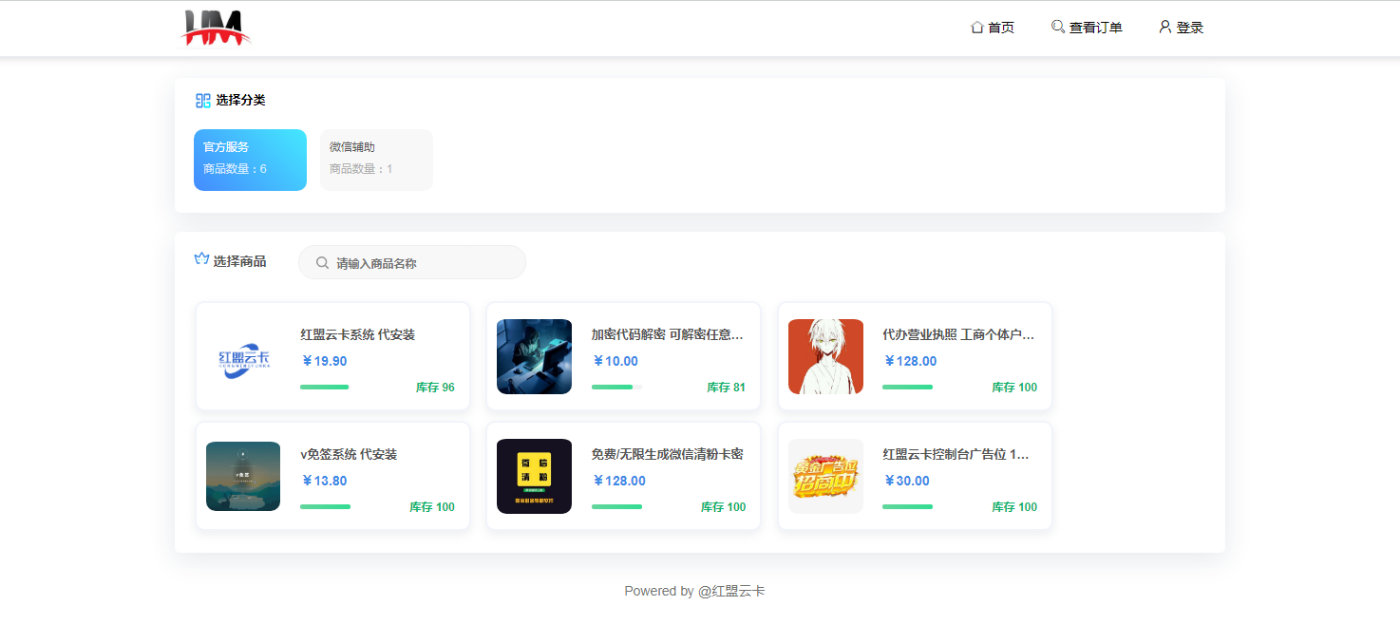The height and width of the screenshot is (621, 1400).
Task: Click the 登录 link to sign in
Action: point(1188,27)
